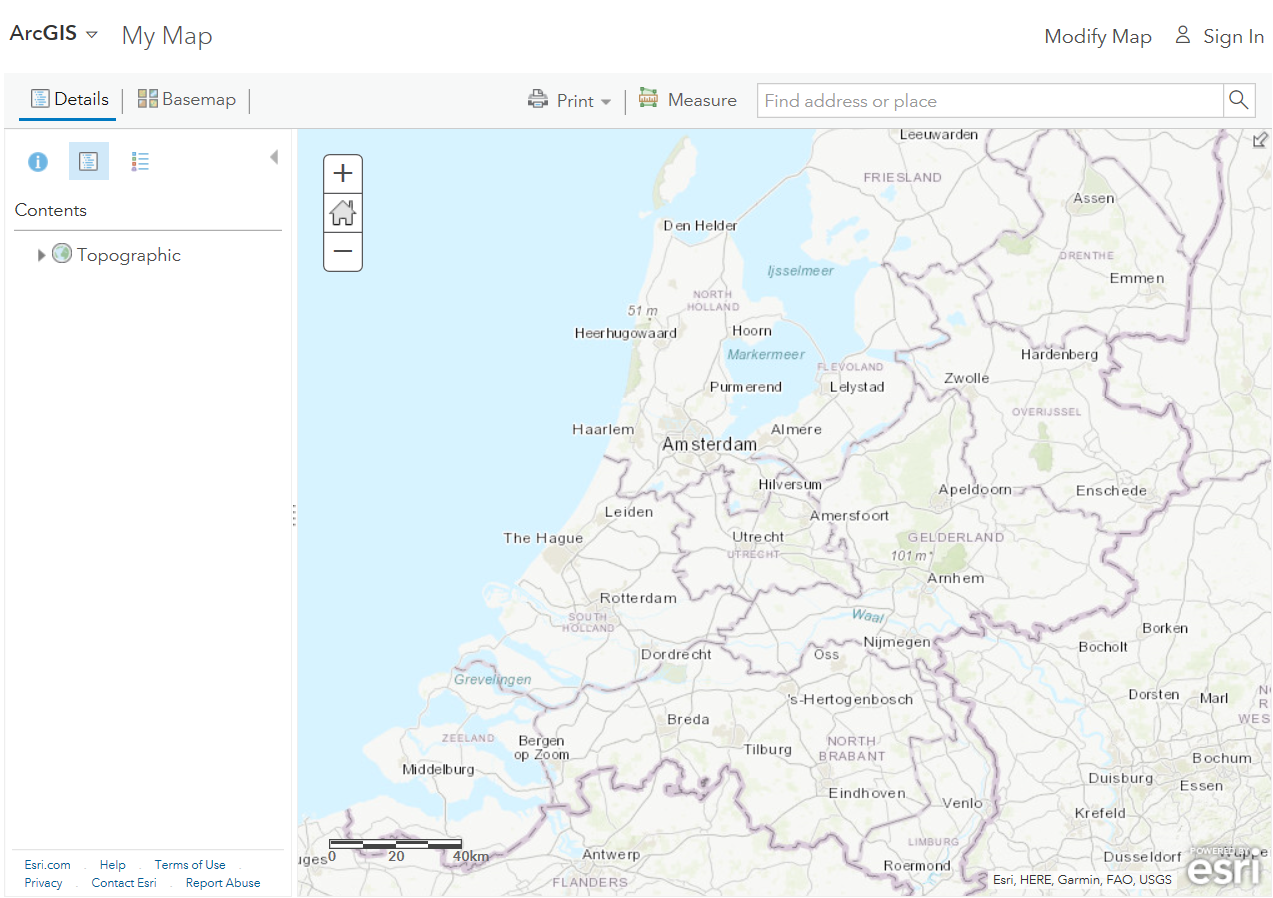Collapse the Details side panel
The image size is (1273, 898).
click(x=274, y=156)
